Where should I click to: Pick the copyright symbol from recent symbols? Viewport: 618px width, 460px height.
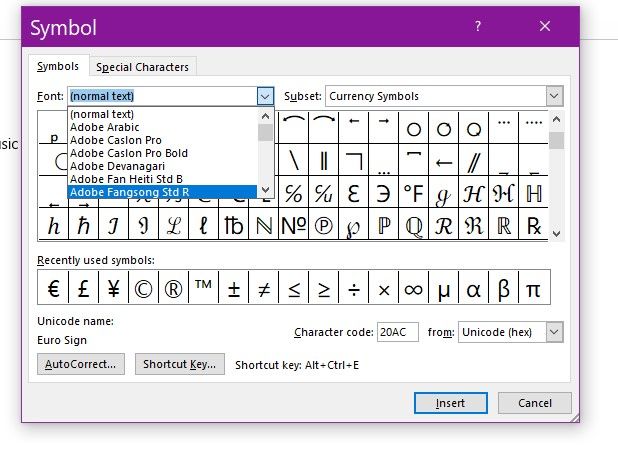coord(143,288)
